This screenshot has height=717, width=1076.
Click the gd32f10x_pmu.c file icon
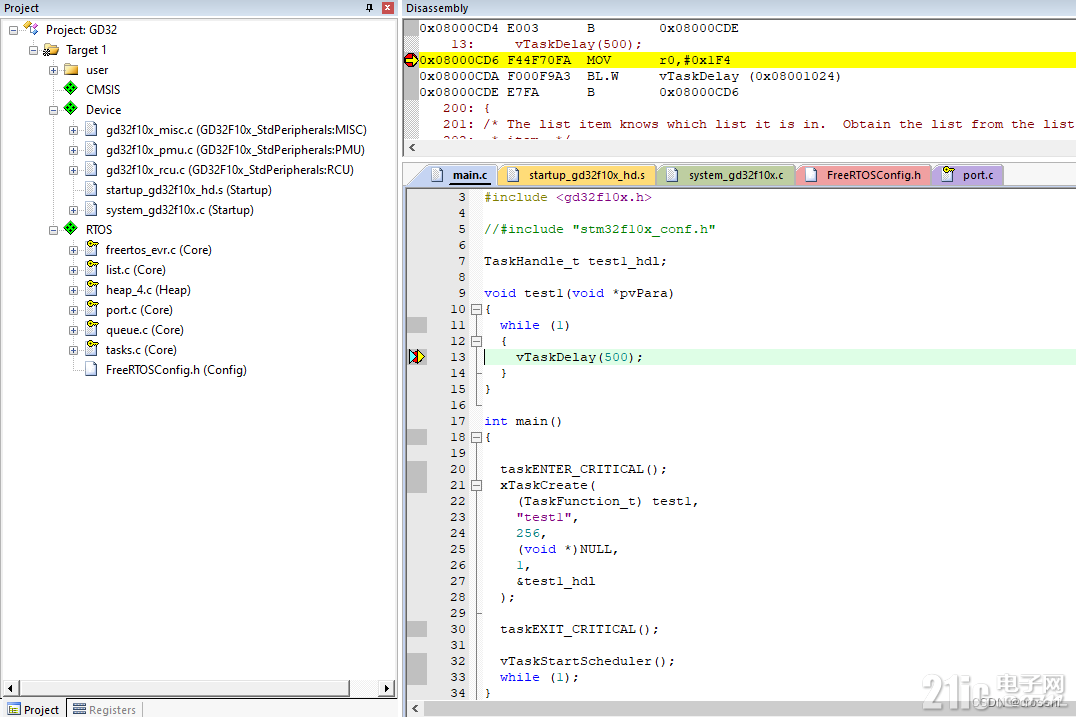[x=91, y=149]
